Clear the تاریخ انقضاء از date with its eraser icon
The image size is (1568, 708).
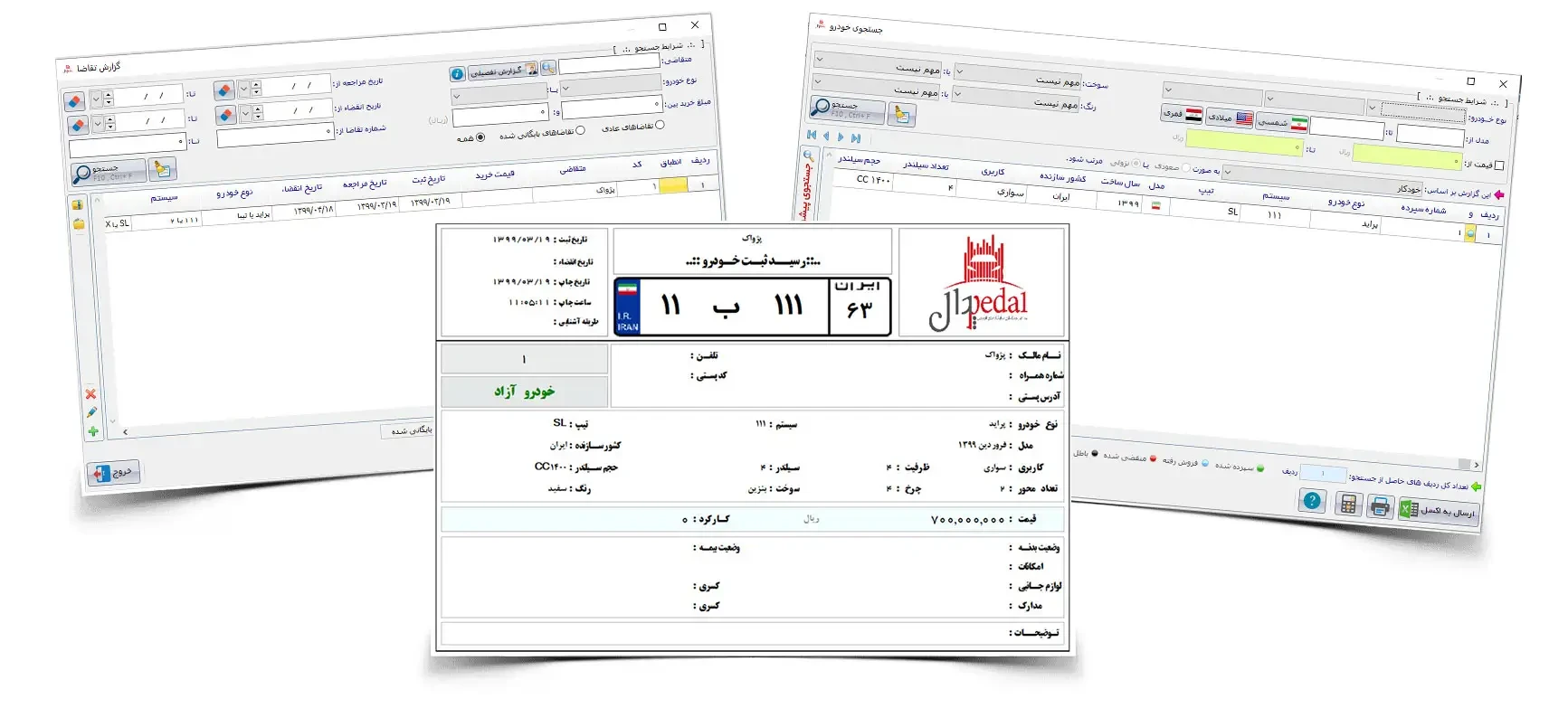click(226, 115)
